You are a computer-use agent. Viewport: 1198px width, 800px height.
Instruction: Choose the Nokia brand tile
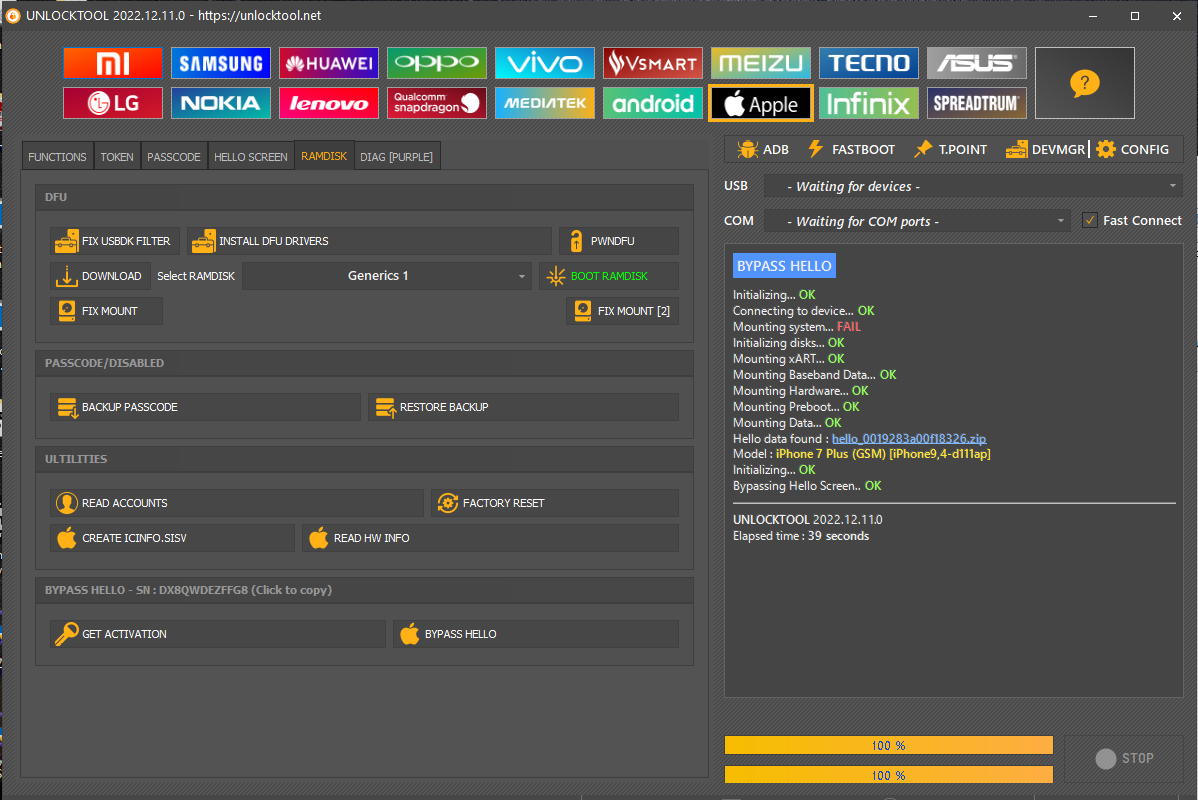[221, 103]
